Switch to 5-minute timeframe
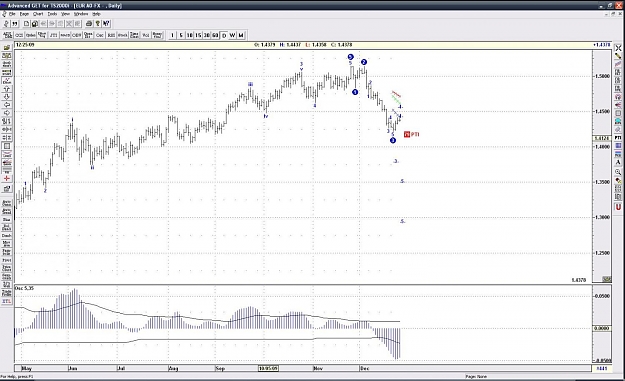 [x=181, y=35]
